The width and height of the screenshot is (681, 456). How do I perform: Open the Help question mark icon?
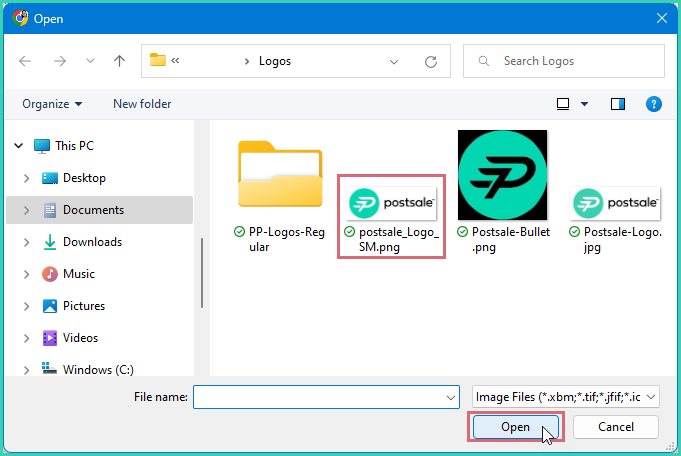(654, 104)
